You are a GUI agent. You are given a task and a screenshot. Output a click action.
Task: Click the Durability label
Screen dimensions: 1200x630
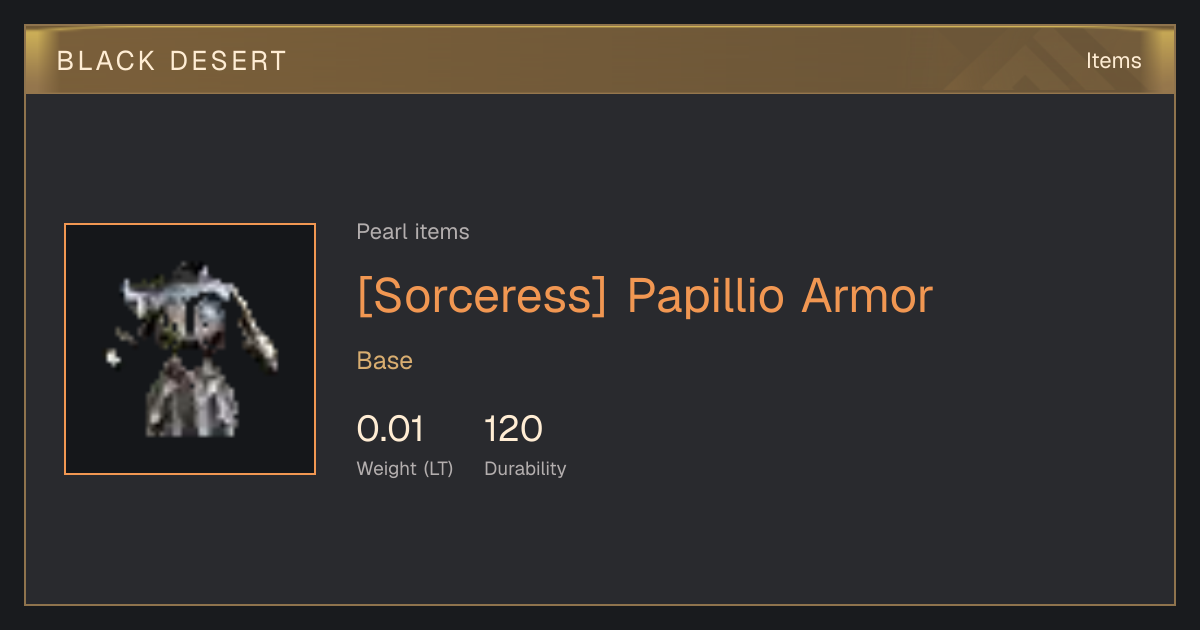click(525, 468)
